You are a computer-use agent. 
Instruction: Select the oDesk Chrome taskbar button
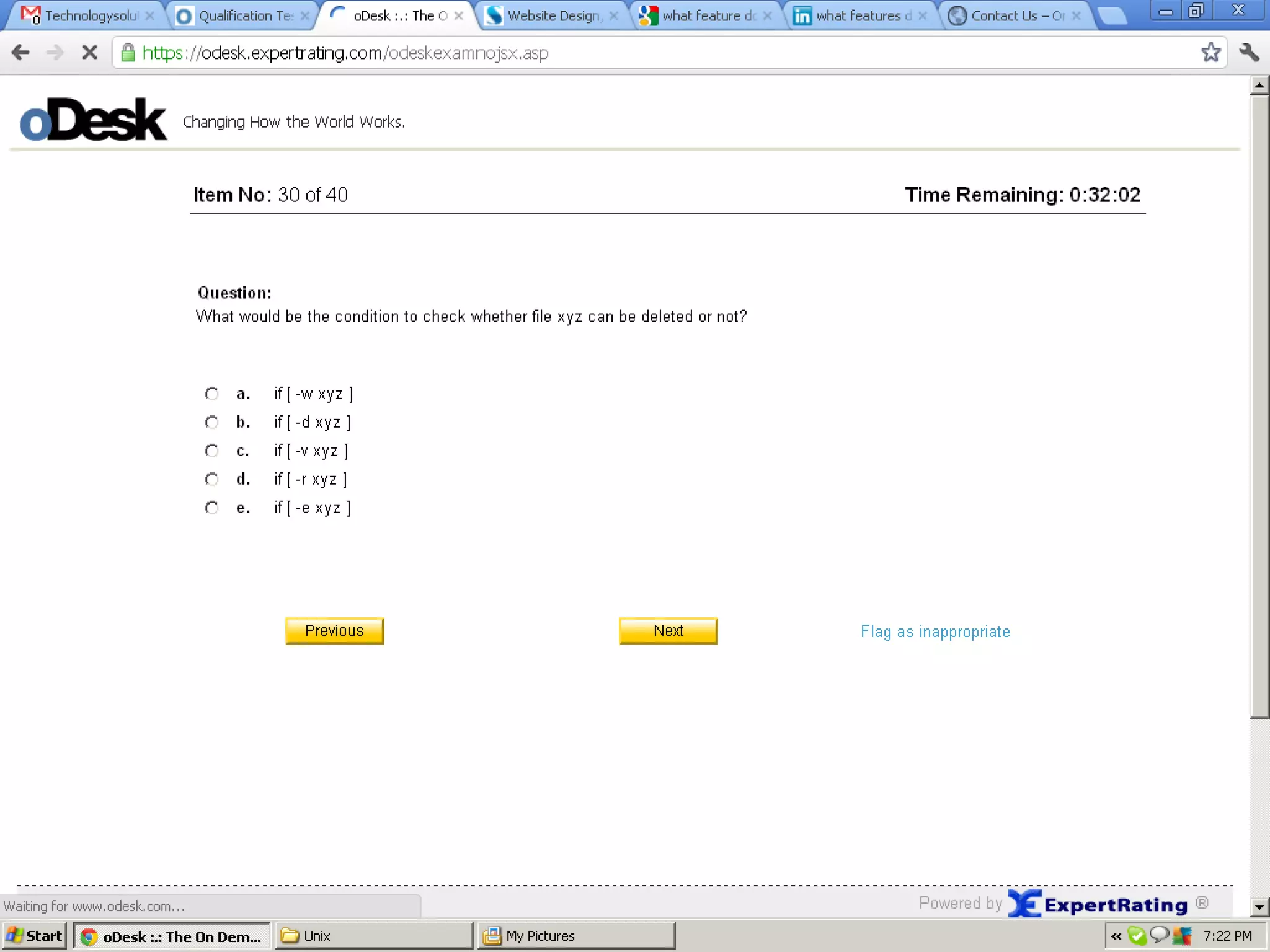pyautogui.click(x=172, y=936)
